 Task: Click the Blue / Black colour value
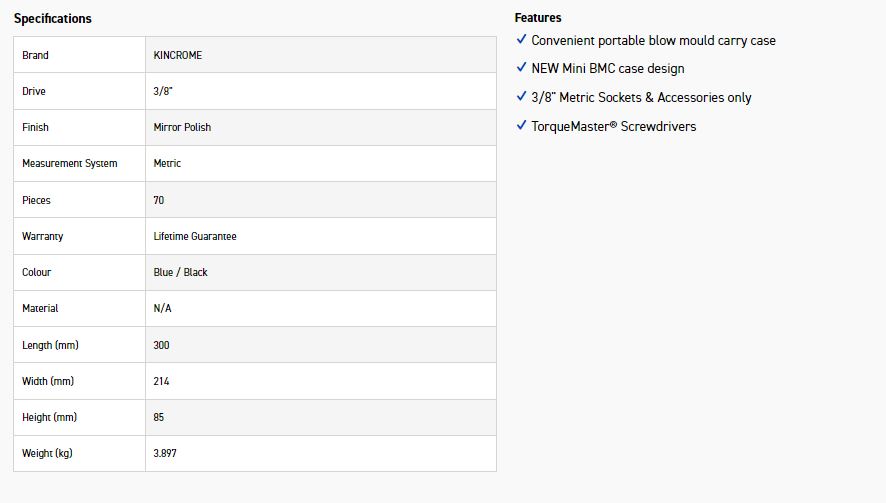[180, 272]
